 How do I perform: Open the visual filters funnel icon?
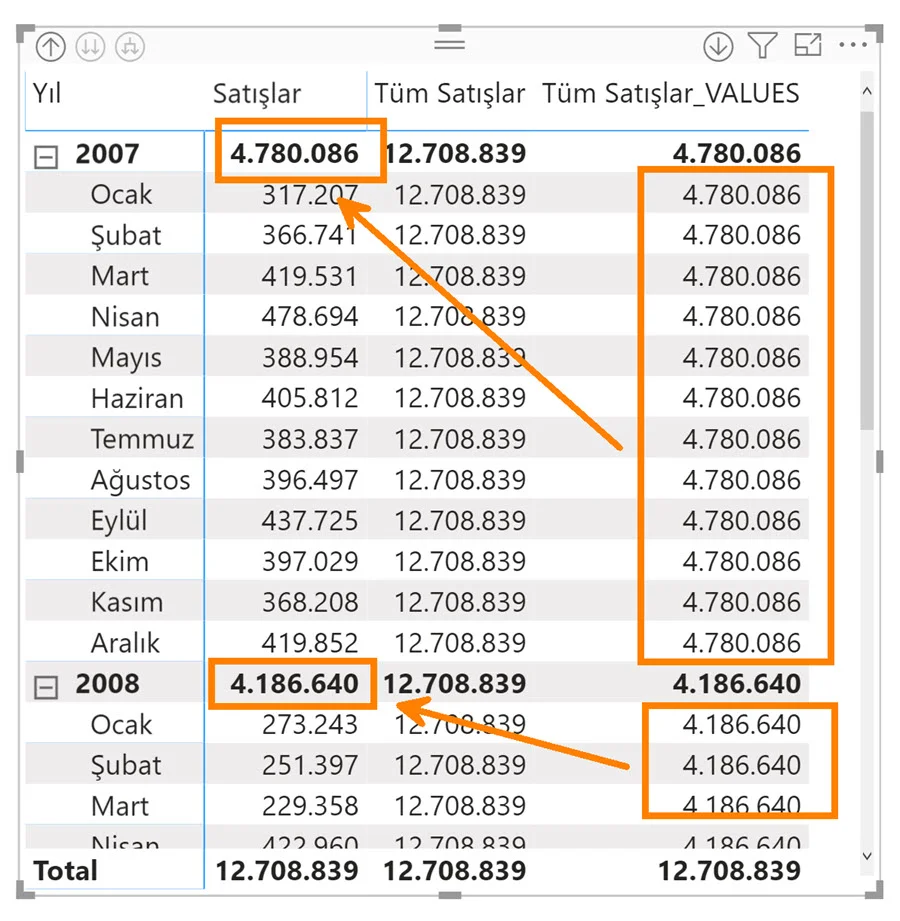coord(762,46)
